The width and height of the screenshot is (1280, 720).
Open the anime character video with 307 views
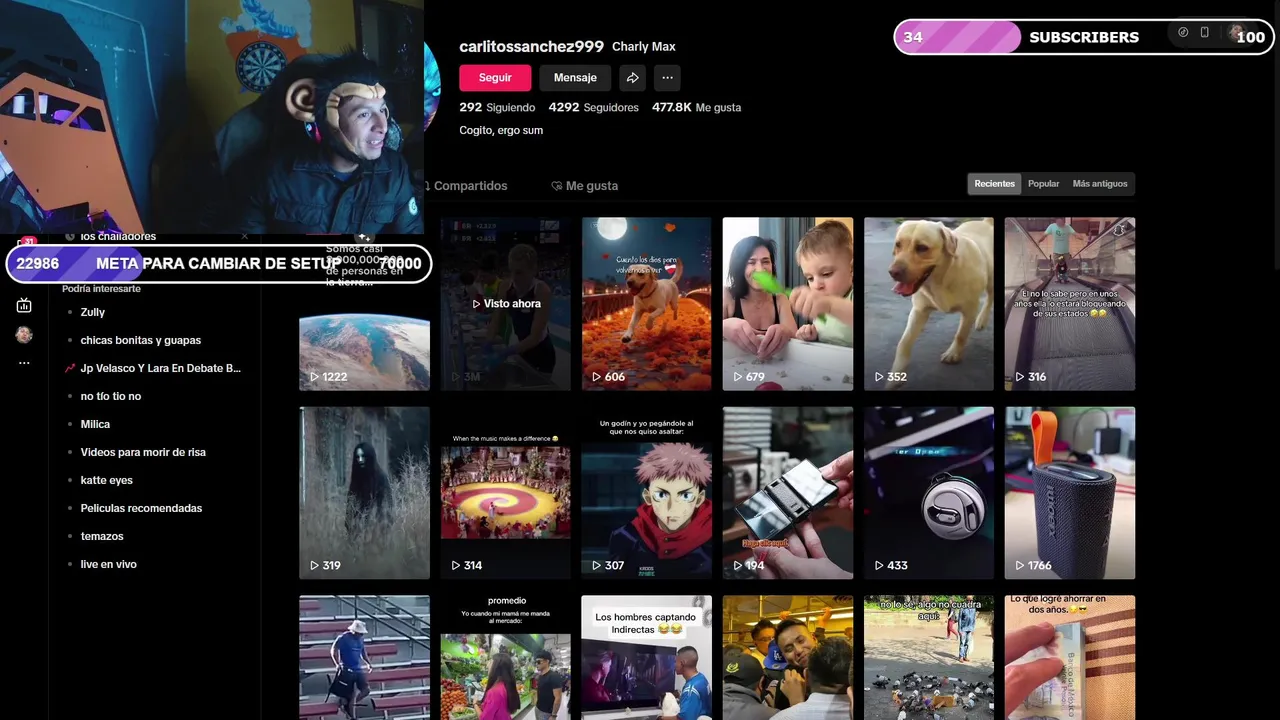pyautogui.click(x=647, y=493)
